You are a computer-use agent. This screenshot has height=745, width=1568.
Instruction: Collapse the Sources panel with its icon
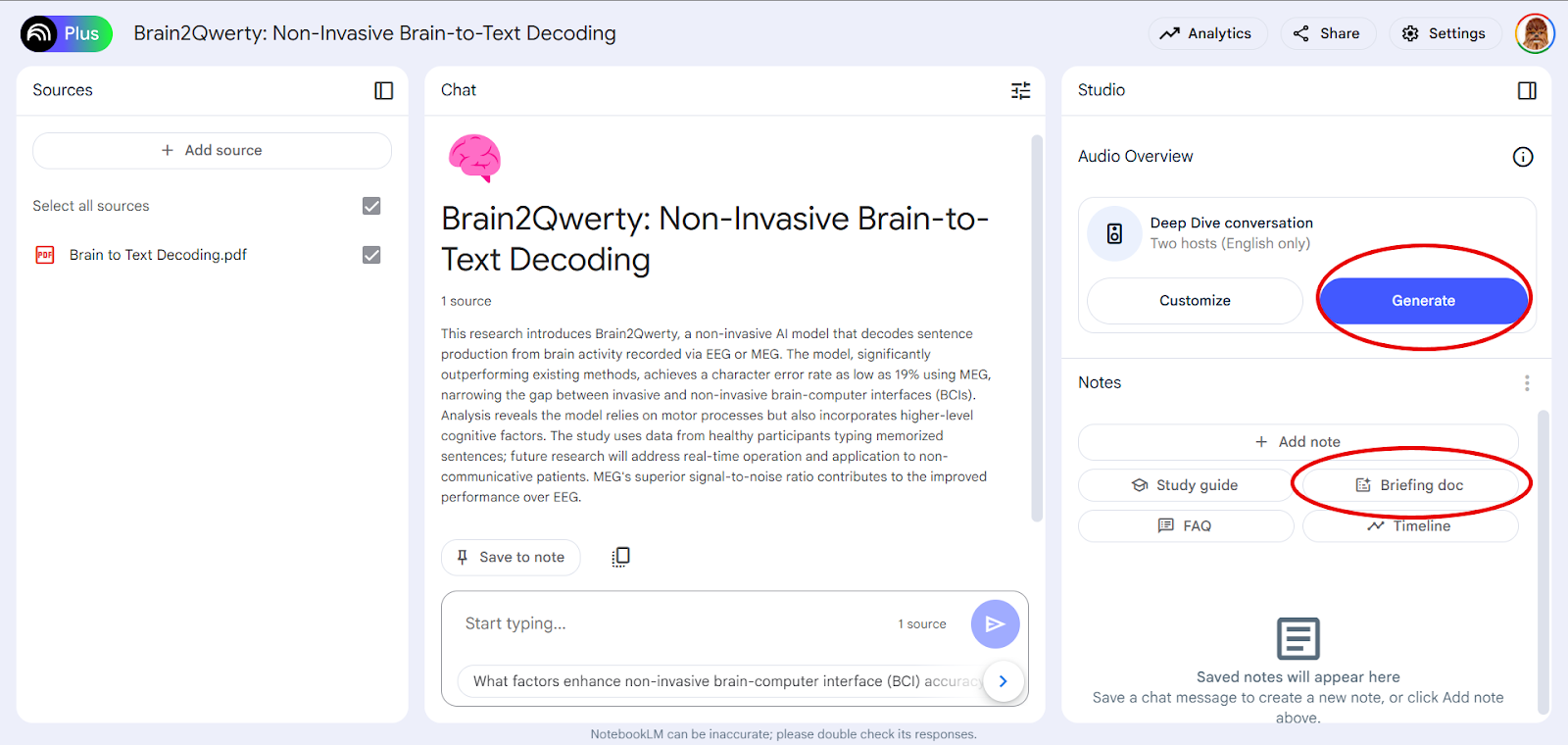click(x=384, y=90)
